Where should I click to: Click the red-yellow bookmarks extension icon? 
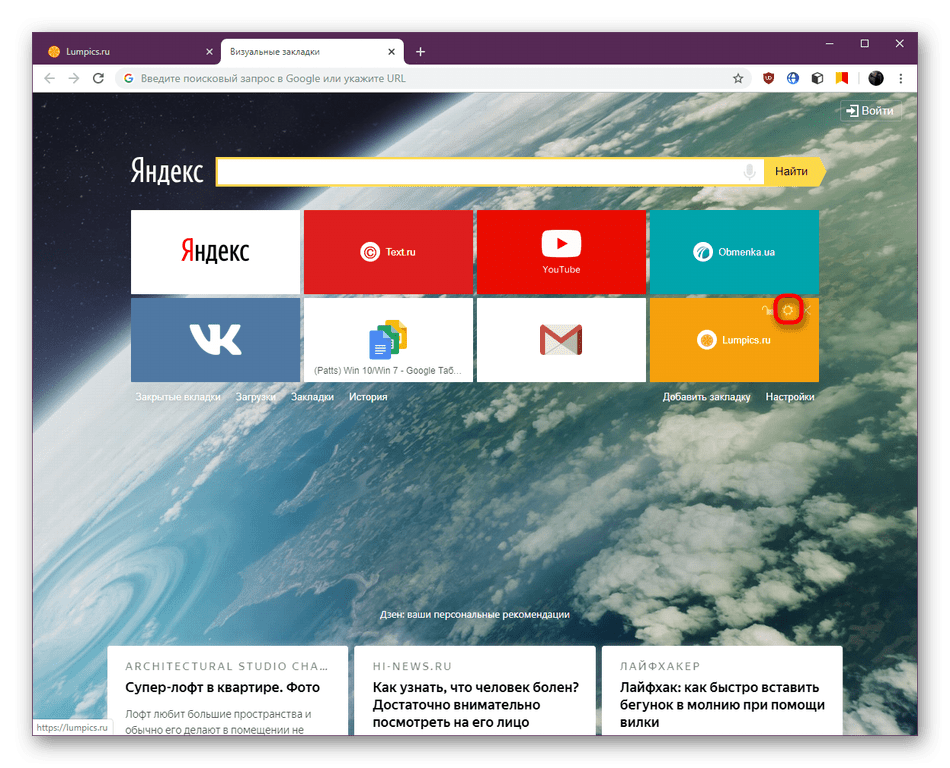[841, 78]
